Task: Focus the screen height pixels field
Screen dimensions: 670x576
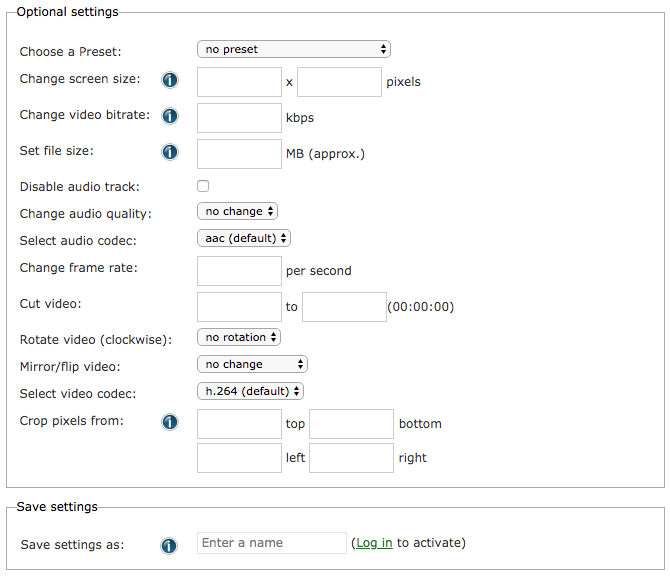Action: (x=340, y=82)
